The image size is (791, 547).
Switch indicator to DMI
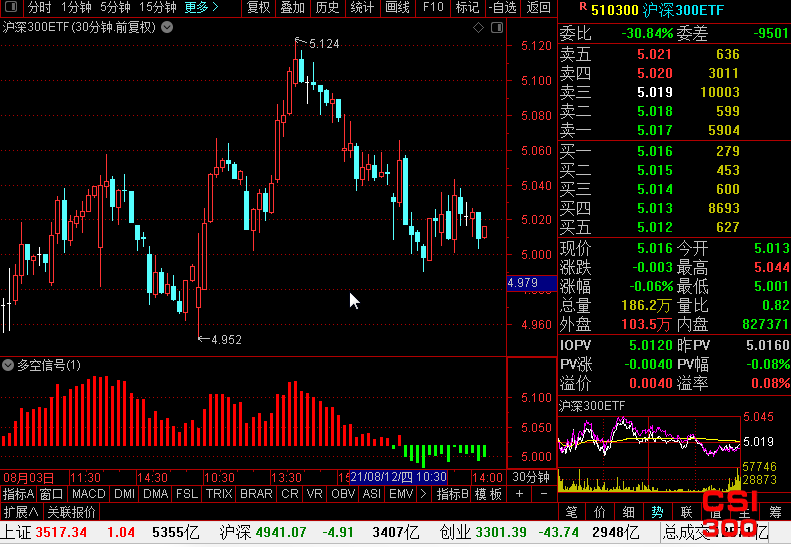click(124, 494)
